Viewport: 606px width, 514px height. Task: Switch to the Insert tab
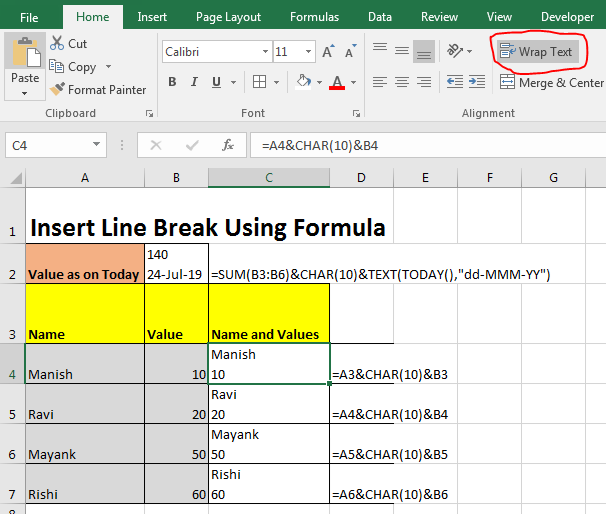coord(152,17)
